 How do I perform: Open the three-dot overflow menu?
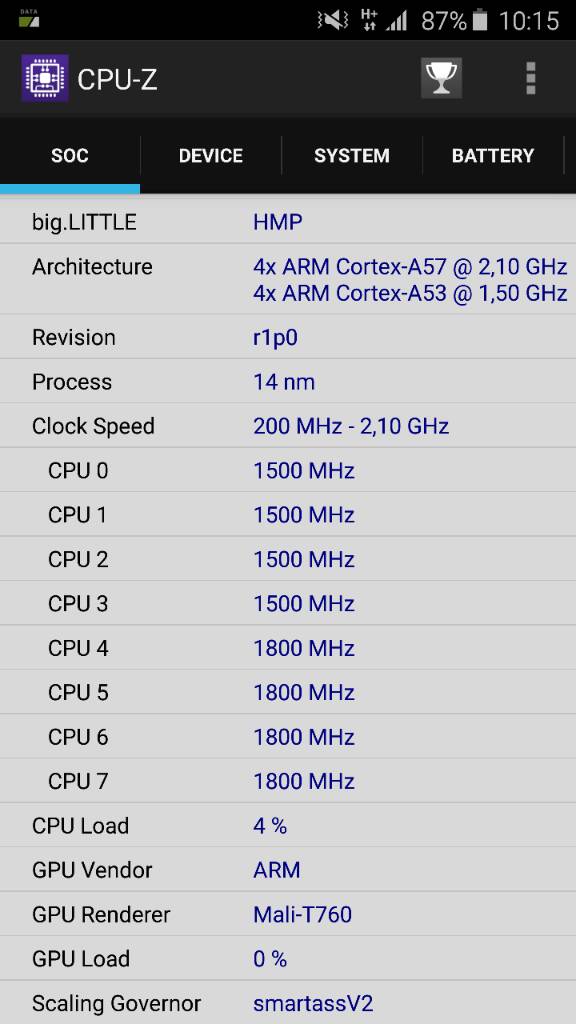(530, 78)
